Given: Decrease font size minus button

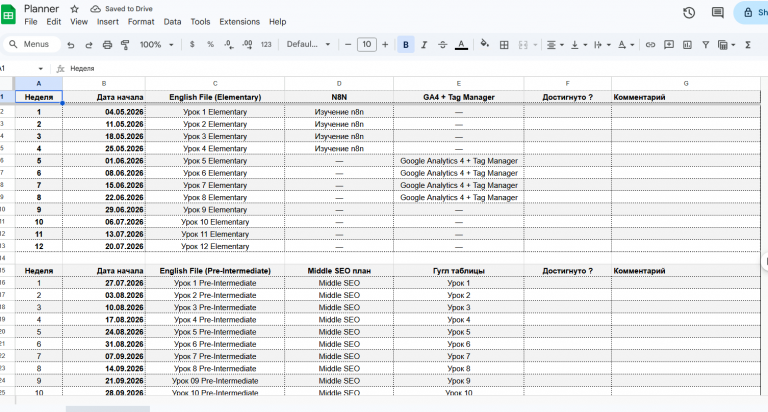Looking at the screenshot, I should pos(348,45).
